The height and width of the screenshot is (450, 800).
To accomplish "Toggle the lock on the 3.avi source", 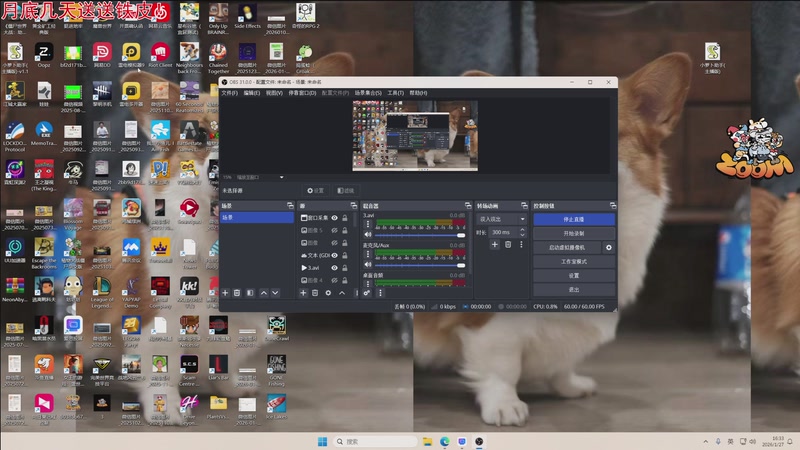I will point(345,268).
